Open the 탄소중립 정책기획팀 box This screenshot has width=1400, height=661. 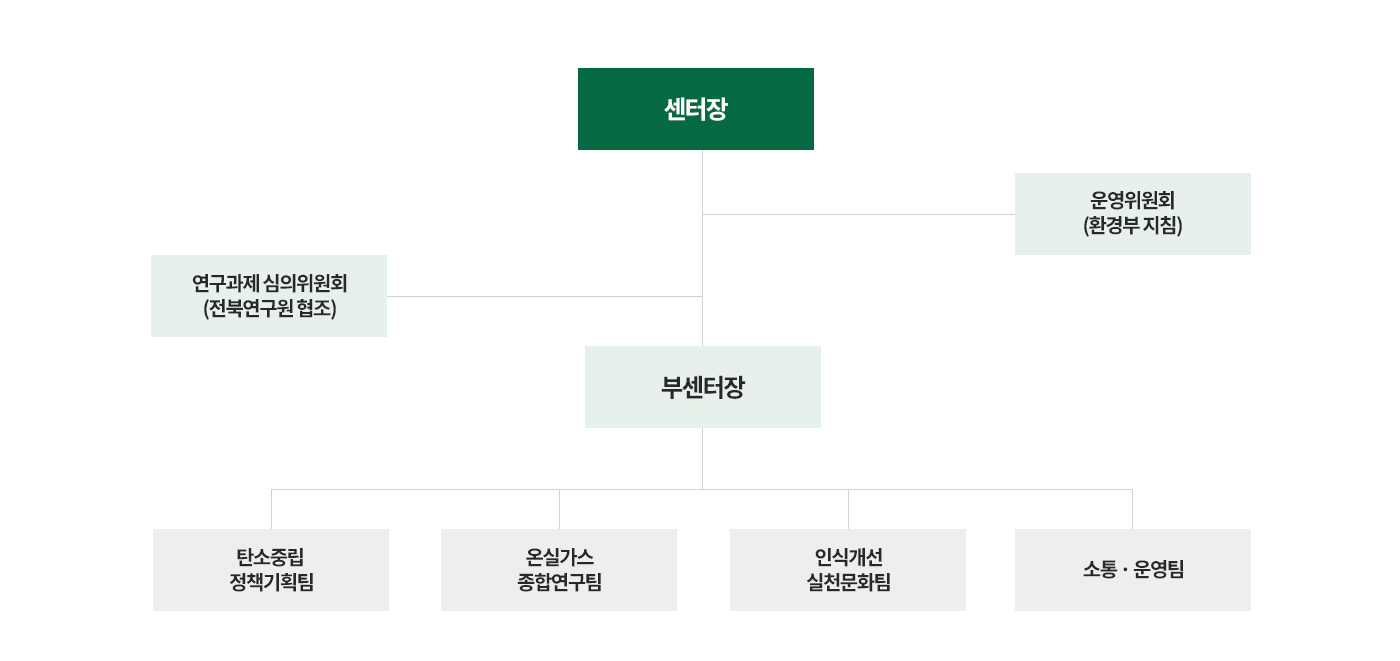[x=271, y=570]
